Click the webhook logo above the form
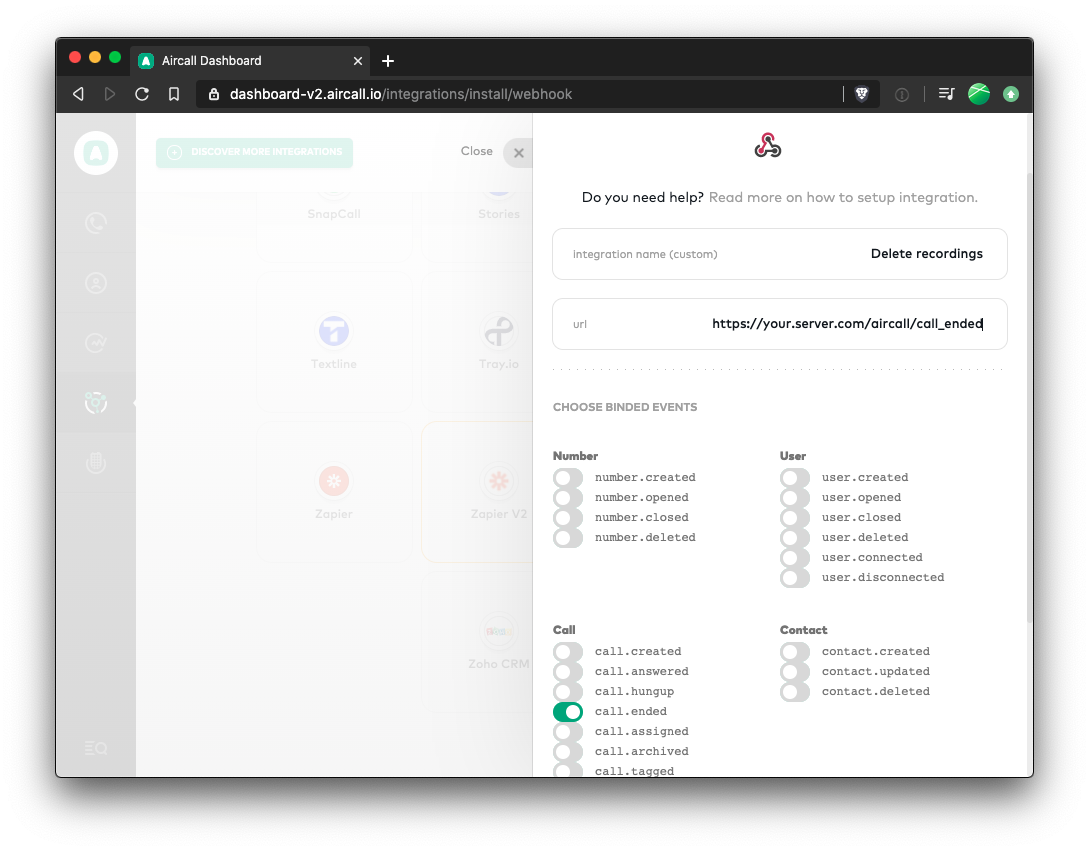 (x=767, y=144)
